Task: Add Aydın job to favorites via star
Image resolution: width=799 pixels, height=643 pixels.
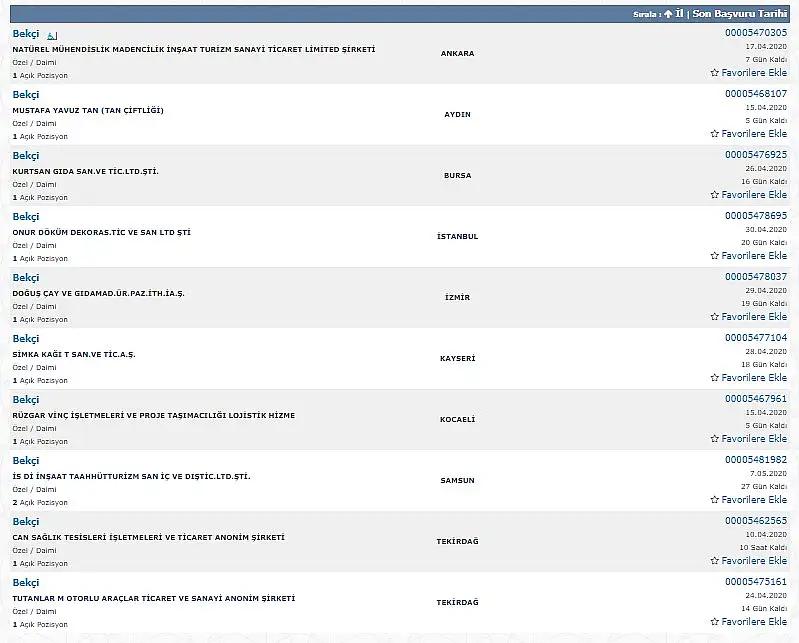Action: (714, 134)
